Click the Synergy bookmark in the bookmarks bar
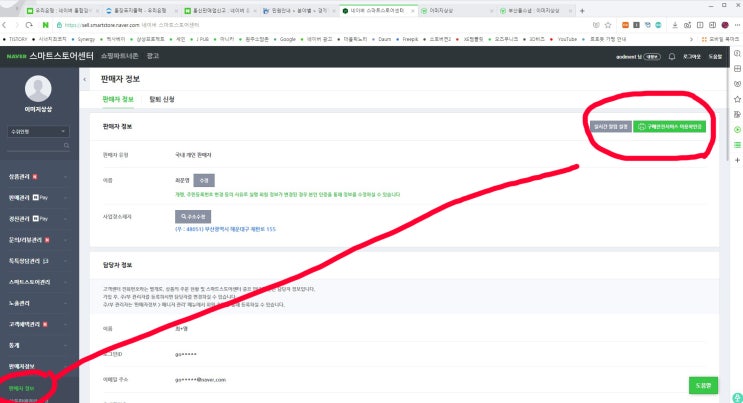 [86, 39]
